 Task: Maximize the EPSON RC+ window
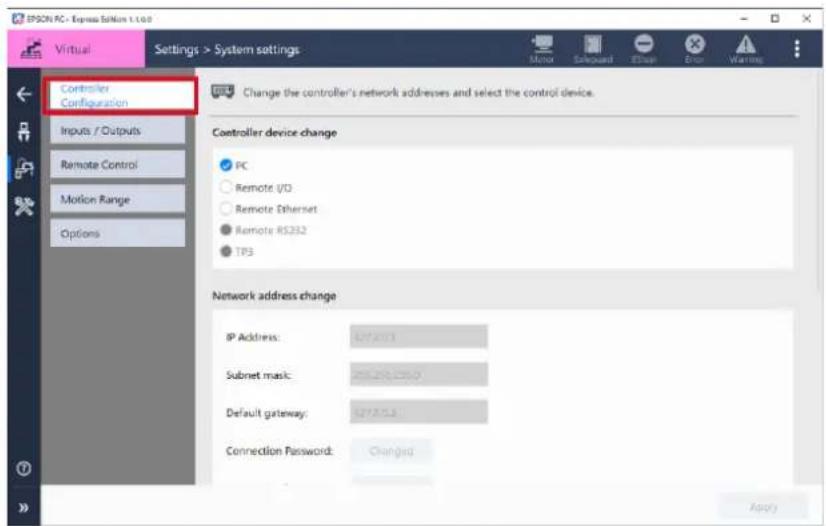tap(775, 19)
